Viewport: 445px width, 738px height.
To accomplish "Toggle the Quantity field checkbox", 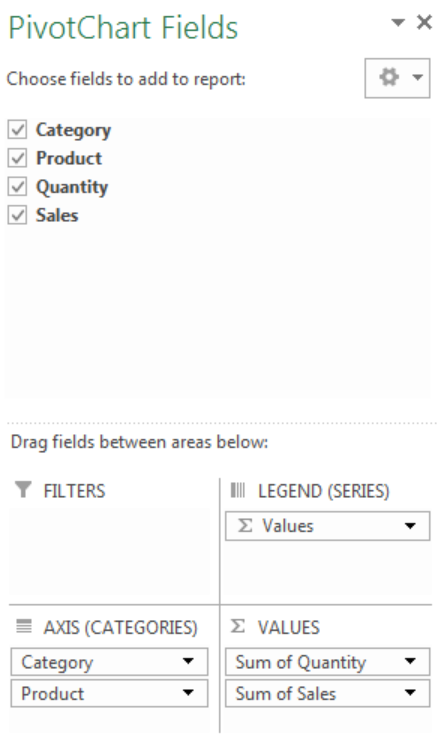I will [17, 187].
